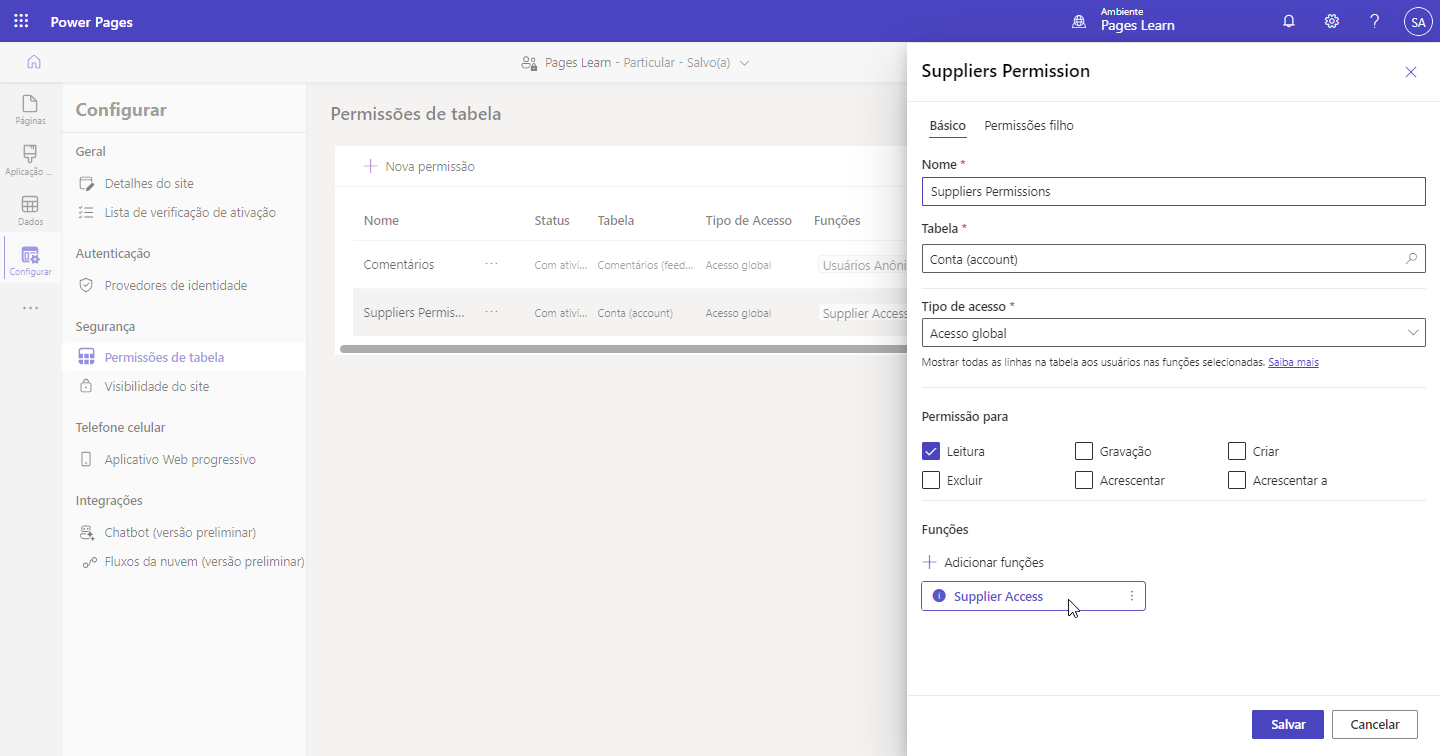This screenshot has height=756, width=1440.
Task: Click the notifications bell icon
Action: [x=1289, y=21]
